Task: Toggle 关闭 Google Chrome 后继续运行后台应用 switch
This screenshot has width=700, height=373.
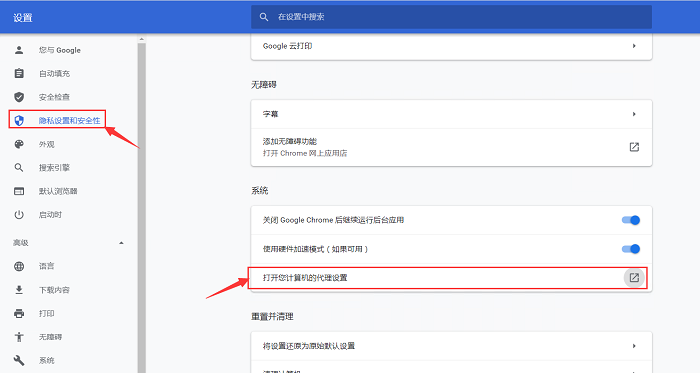Action: 631,220
